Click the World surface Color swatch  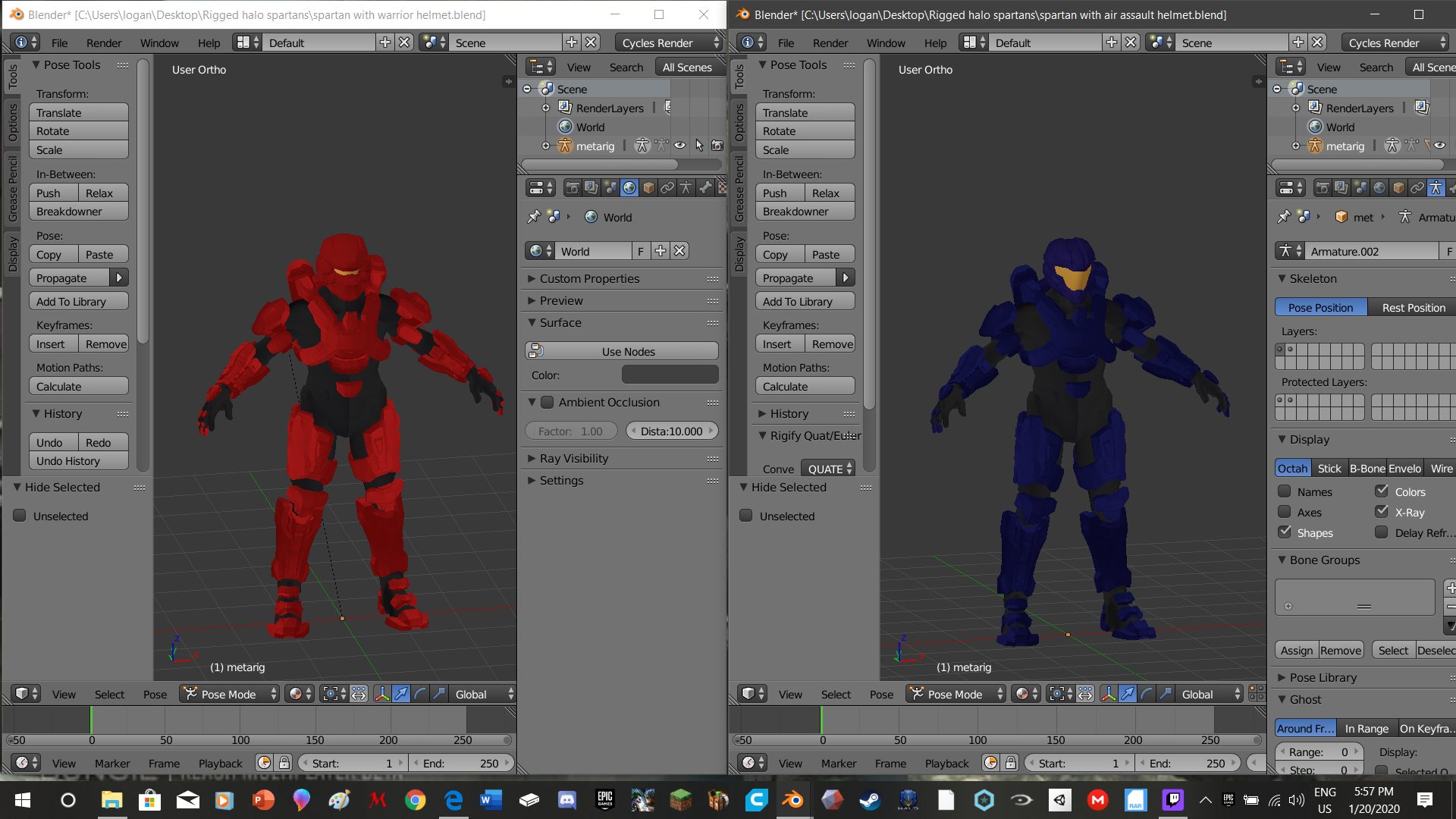pos(670,375)
